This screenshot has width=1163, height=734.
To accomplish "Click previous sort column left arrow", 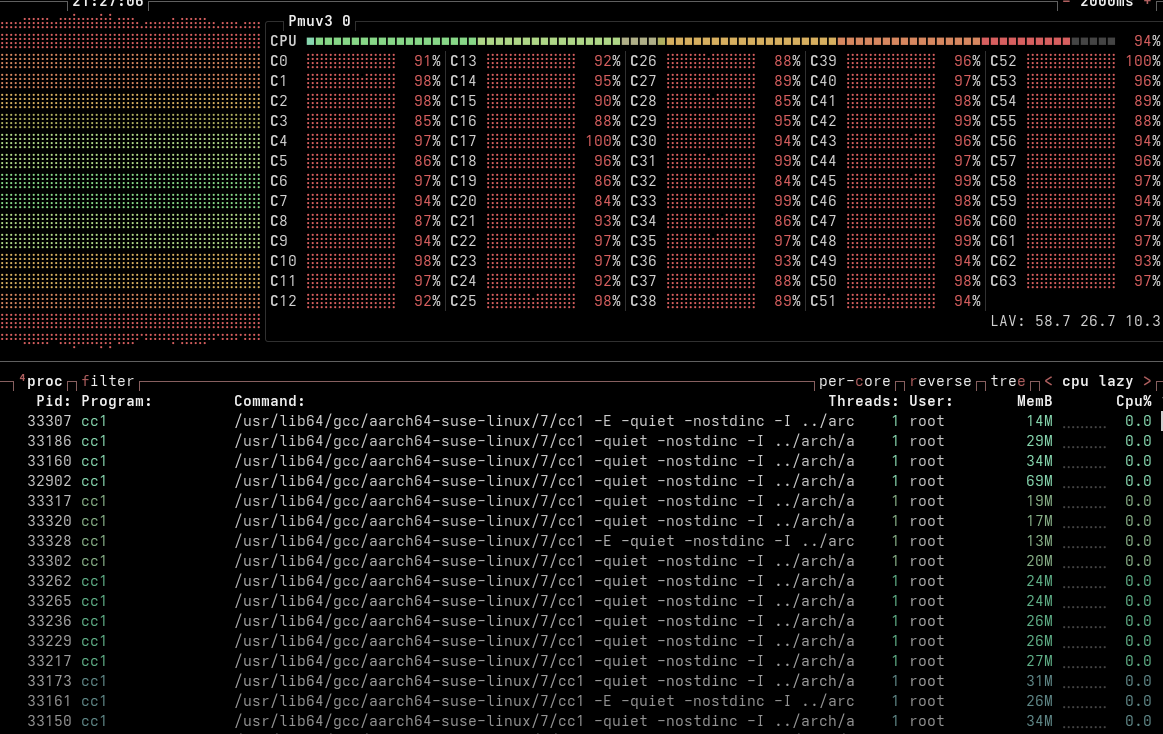I will coord(1048,381).
